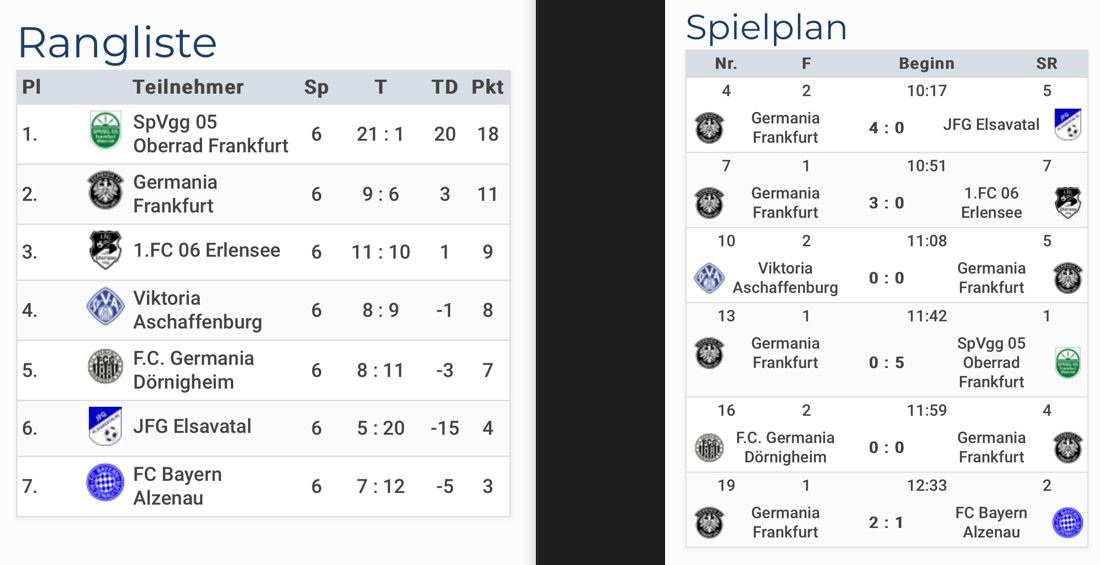
Task: Click the Pkt column header in Rangliste
Action: pyautogui.click(x=488, y=87)
